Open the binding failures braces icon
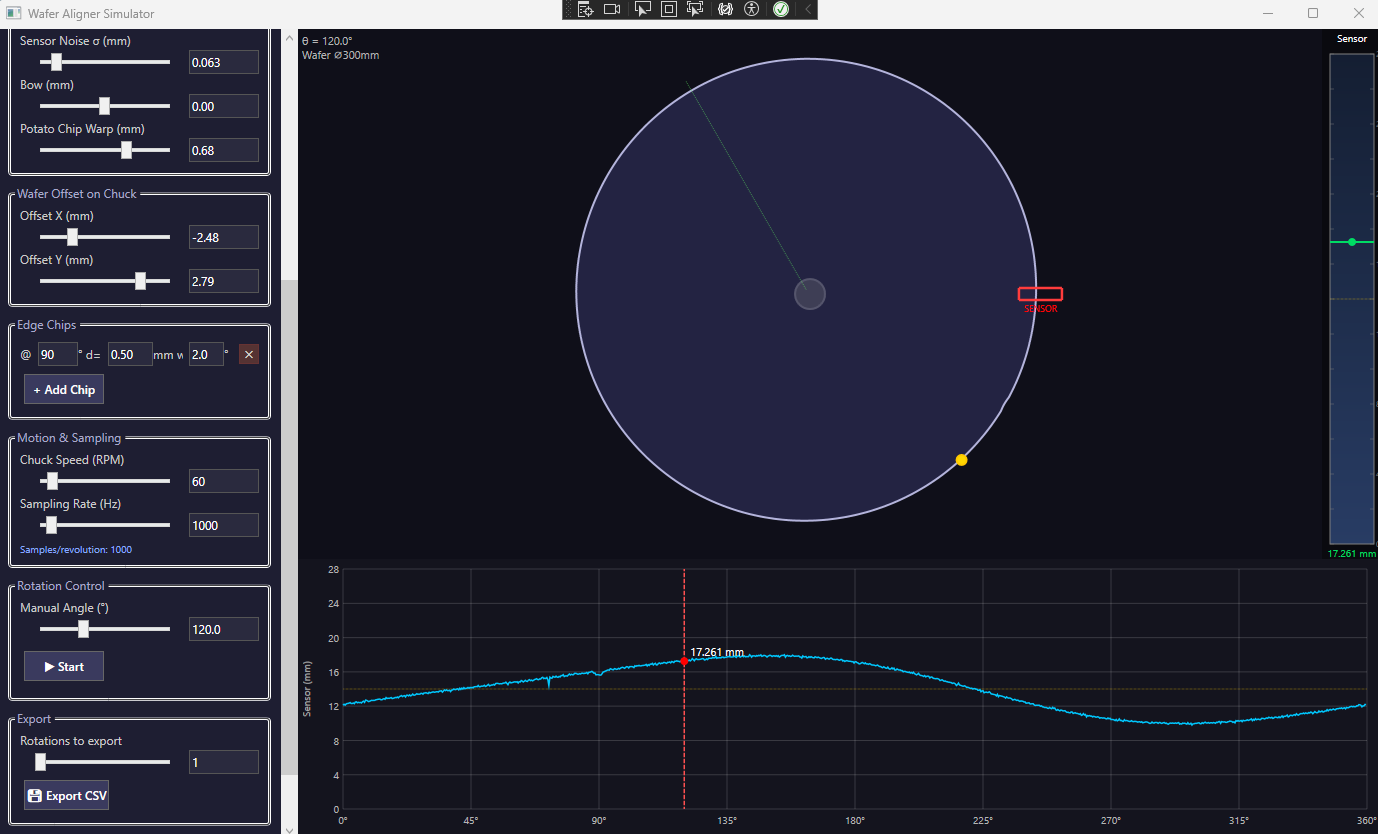The image size is (1378, 834). [725, 9]
